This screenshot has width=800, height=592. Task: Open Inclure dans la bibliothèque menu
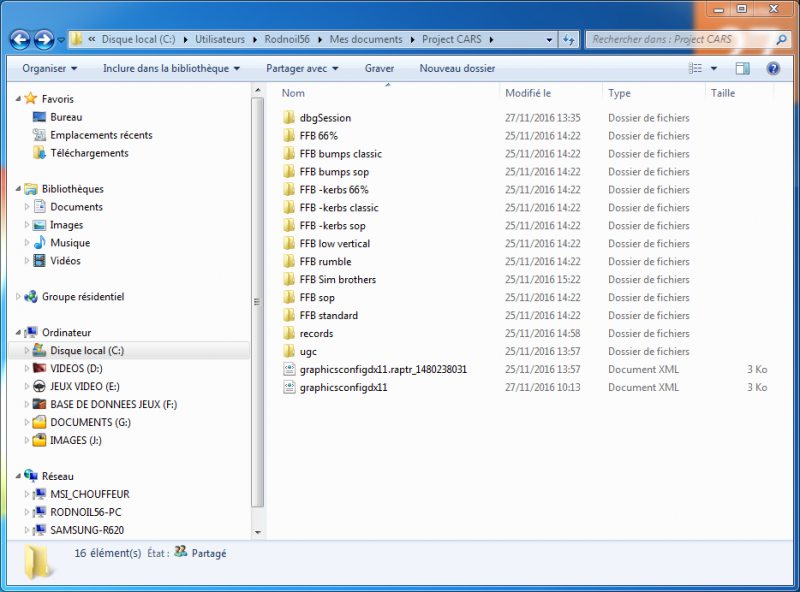[x=171, y=68]
